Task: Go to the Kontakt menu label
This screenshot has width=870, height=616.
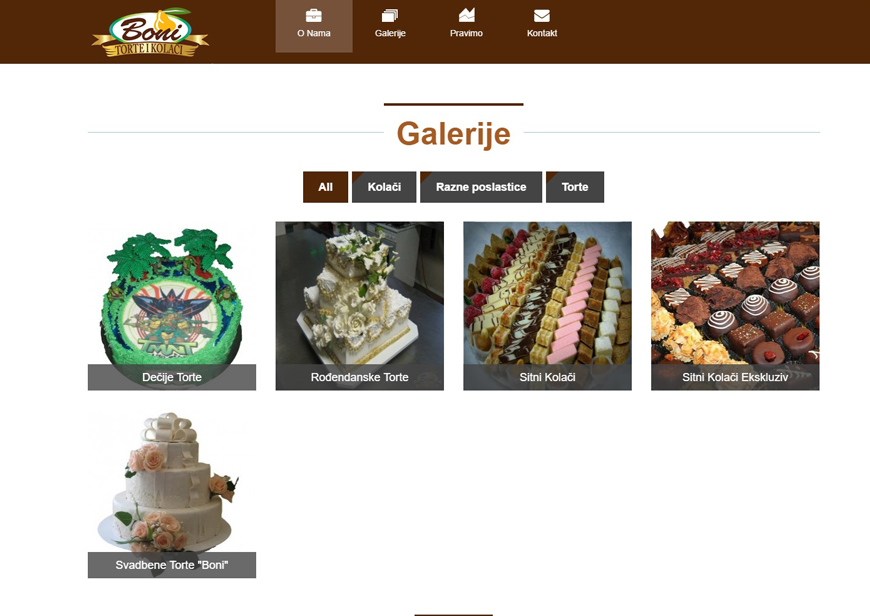Action: pyautogui.click(x=542, y=33)
